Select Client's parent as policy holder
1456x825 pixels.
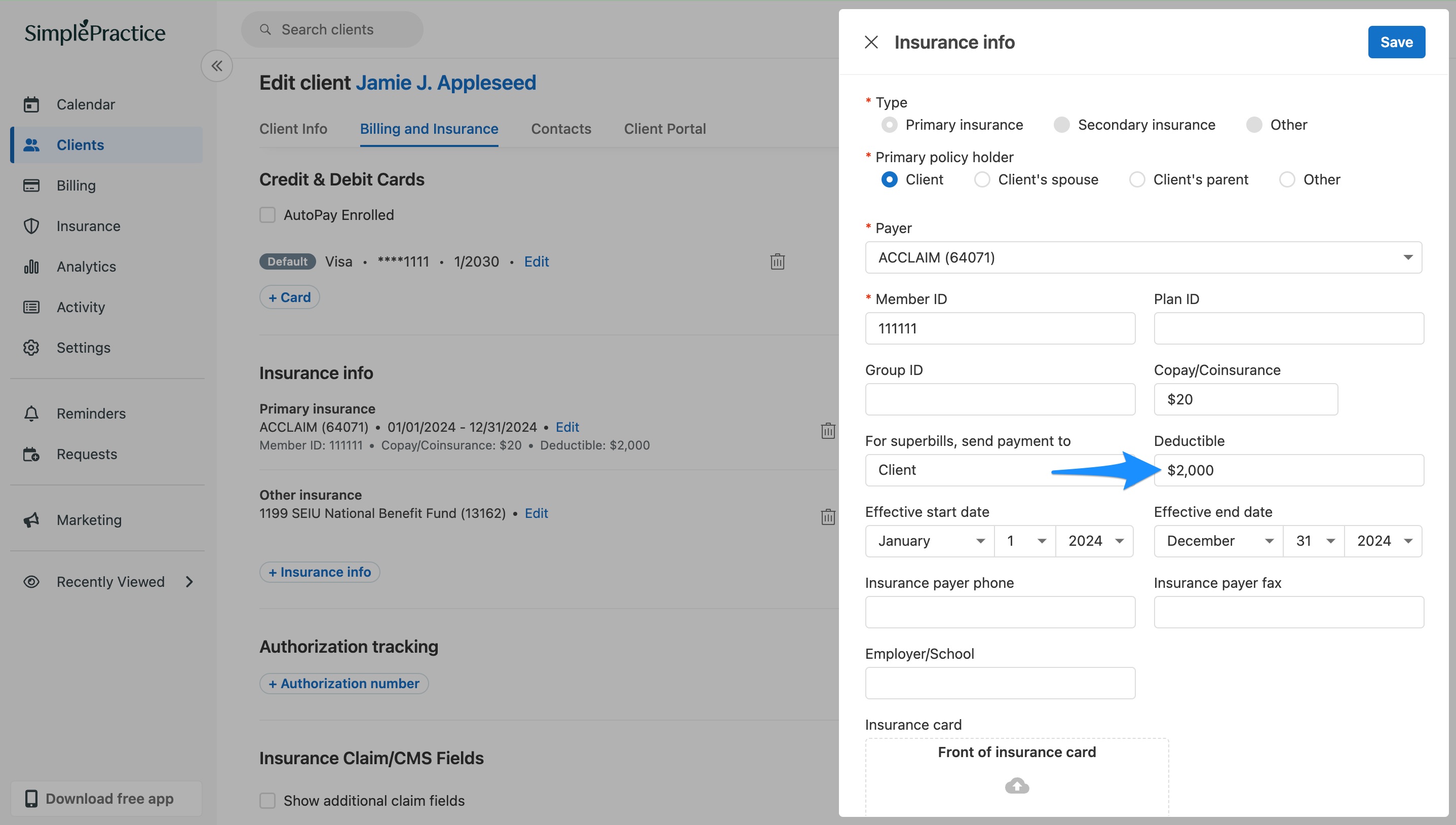[x=1137, y=179]
